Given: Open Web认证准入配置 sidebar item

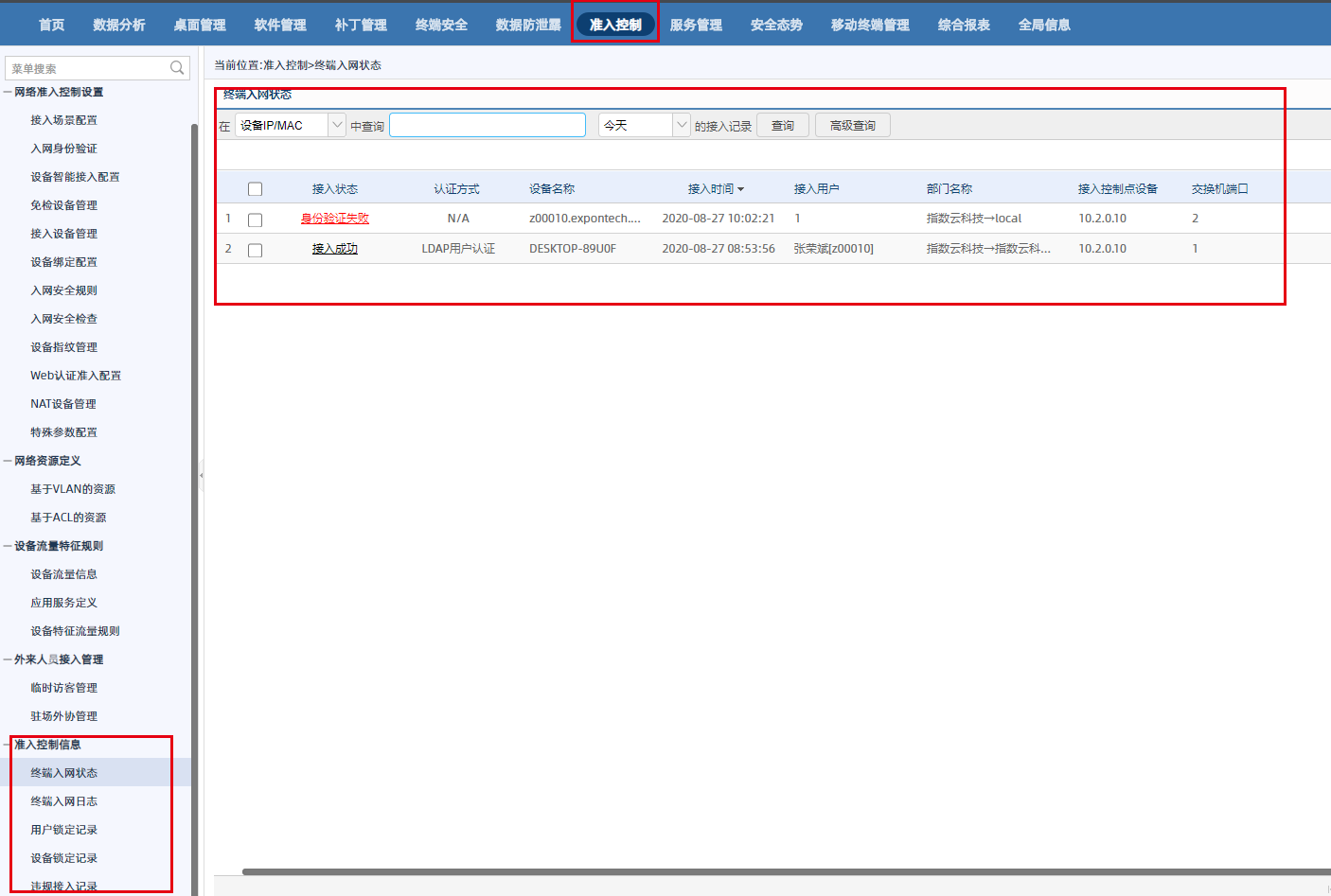Looking at the screenshot, I should point(76,376).
